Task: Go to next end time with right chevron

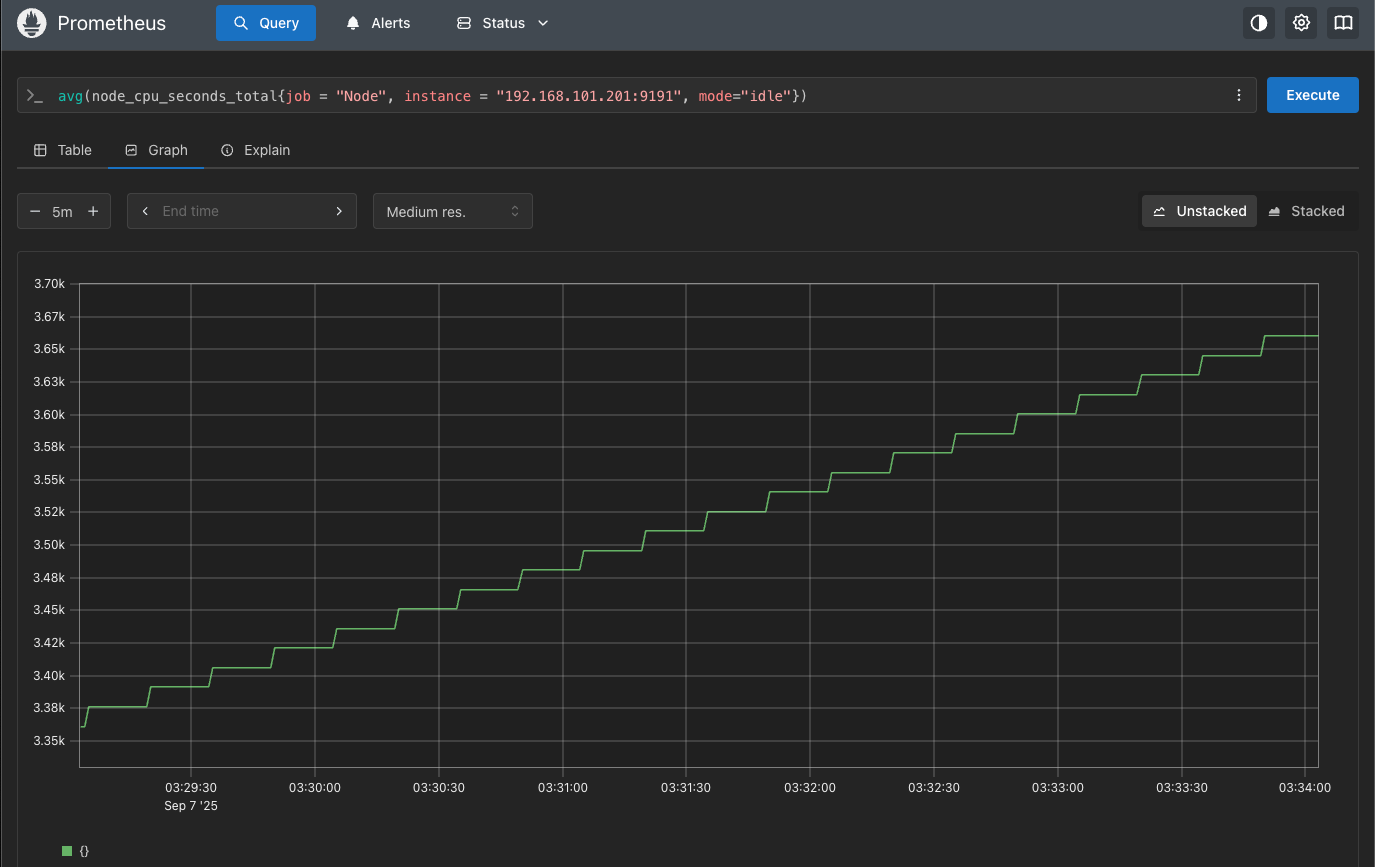Action: (x=339, y=211)
